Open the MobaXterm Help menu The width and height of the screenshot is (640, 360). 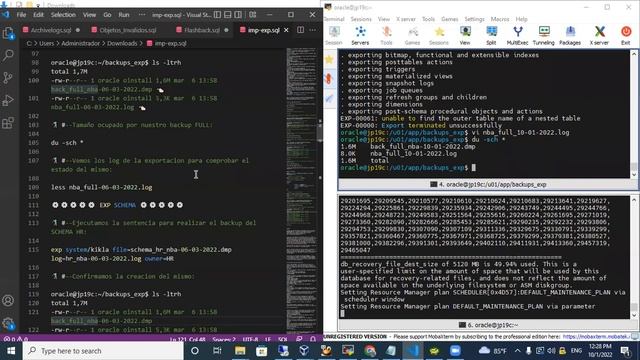[521, 19]
